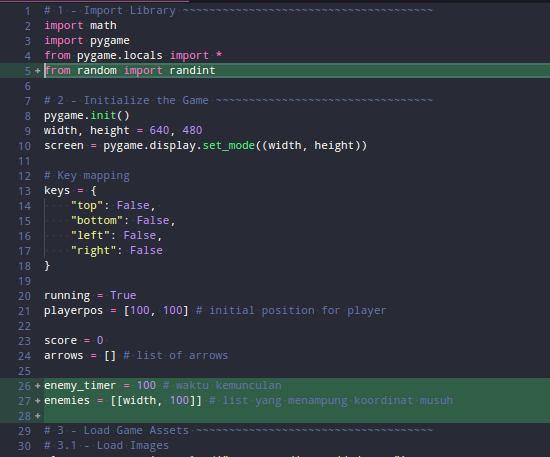550x457 pixels.
Task: Click the '# Key mapping' comment
Action: (x=87, y=176)
